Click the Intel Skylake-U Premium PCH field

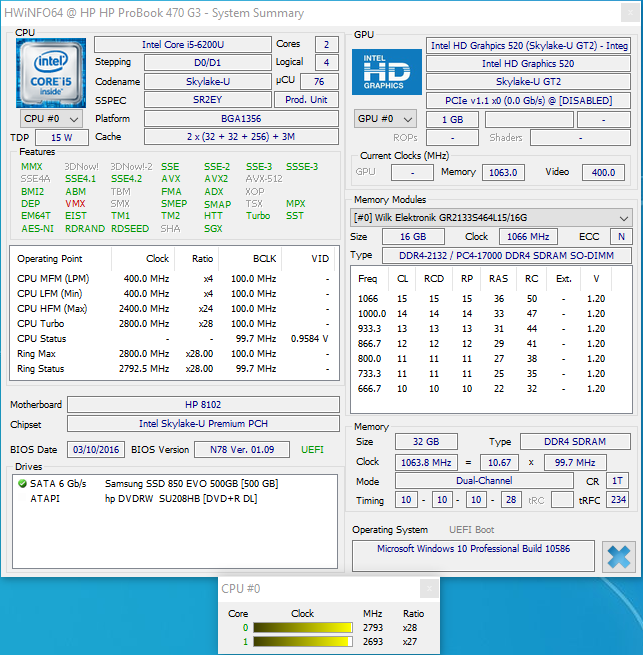pos(203,424)
